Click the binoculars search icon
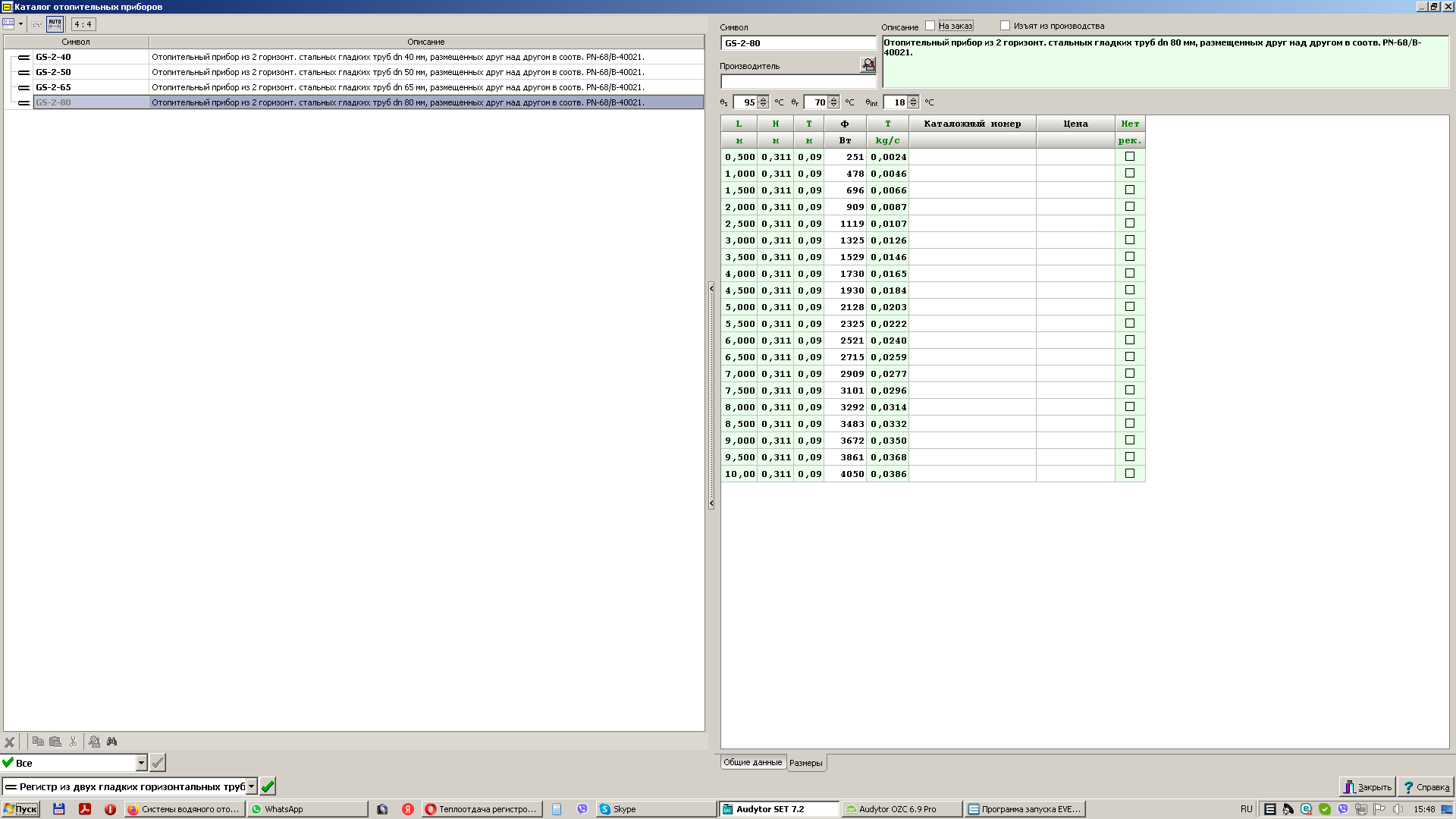1456x819 pixels. coord(112,742)
